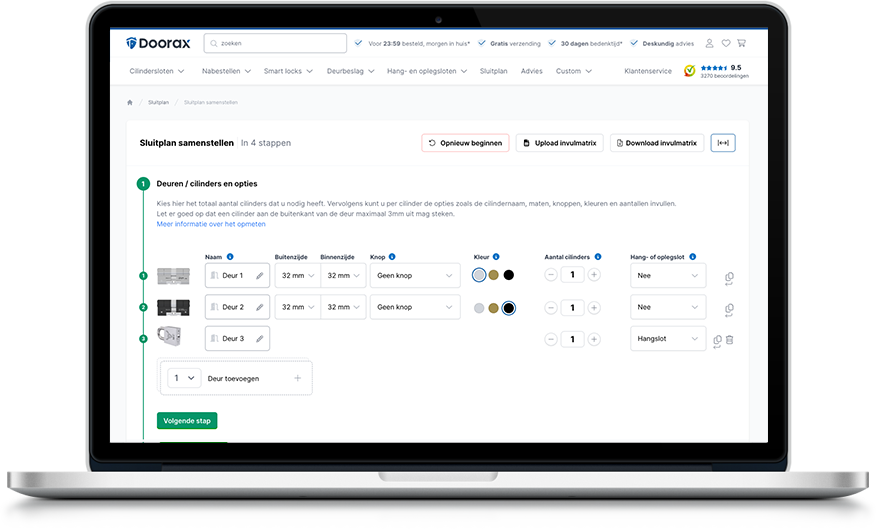The image size is (876, 529).
Task: Click the info icon next to Knop
Action: point(392,257)
